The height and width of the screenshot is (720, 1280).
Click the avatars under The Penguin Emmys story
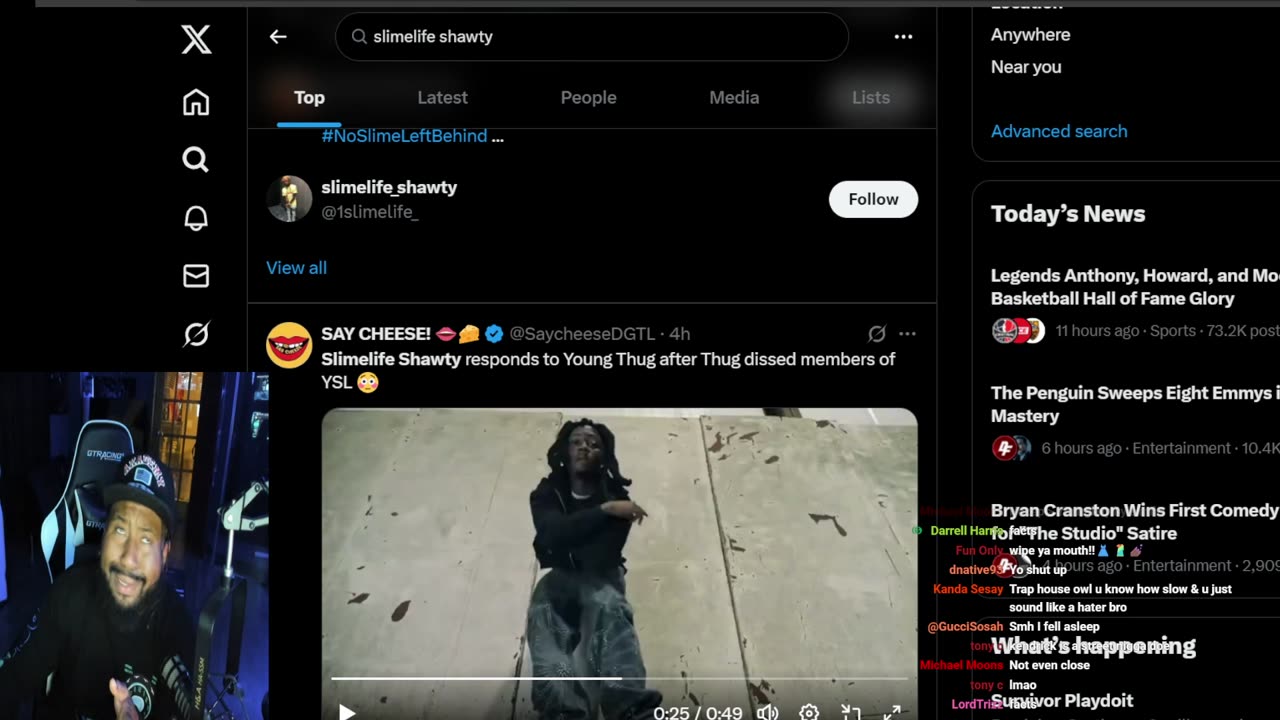pos(1011,448)
